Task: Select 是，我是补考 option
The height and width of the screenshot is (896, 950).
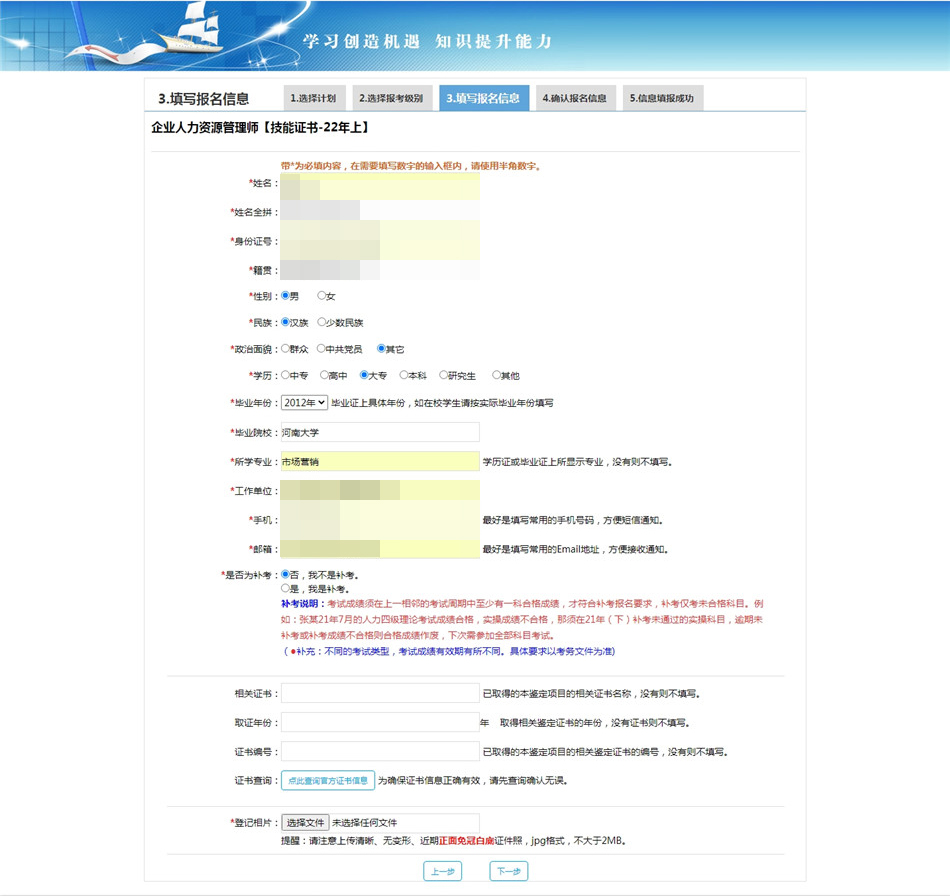Action: (285, 588)
